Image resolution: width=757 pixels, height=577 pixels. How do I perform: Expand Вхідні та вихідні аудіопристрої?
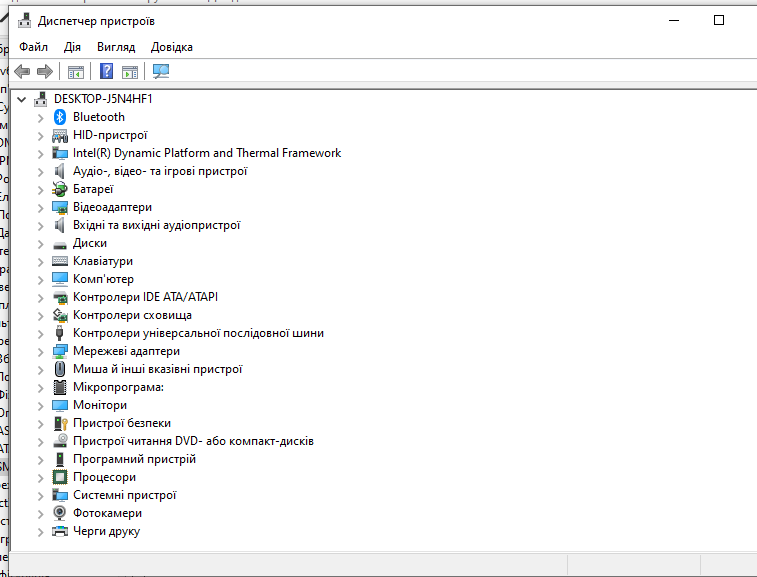[41, 226]
